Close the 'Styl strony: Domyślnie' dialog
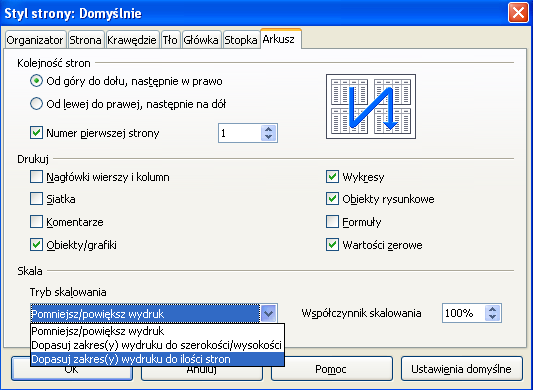 point(518,13)
